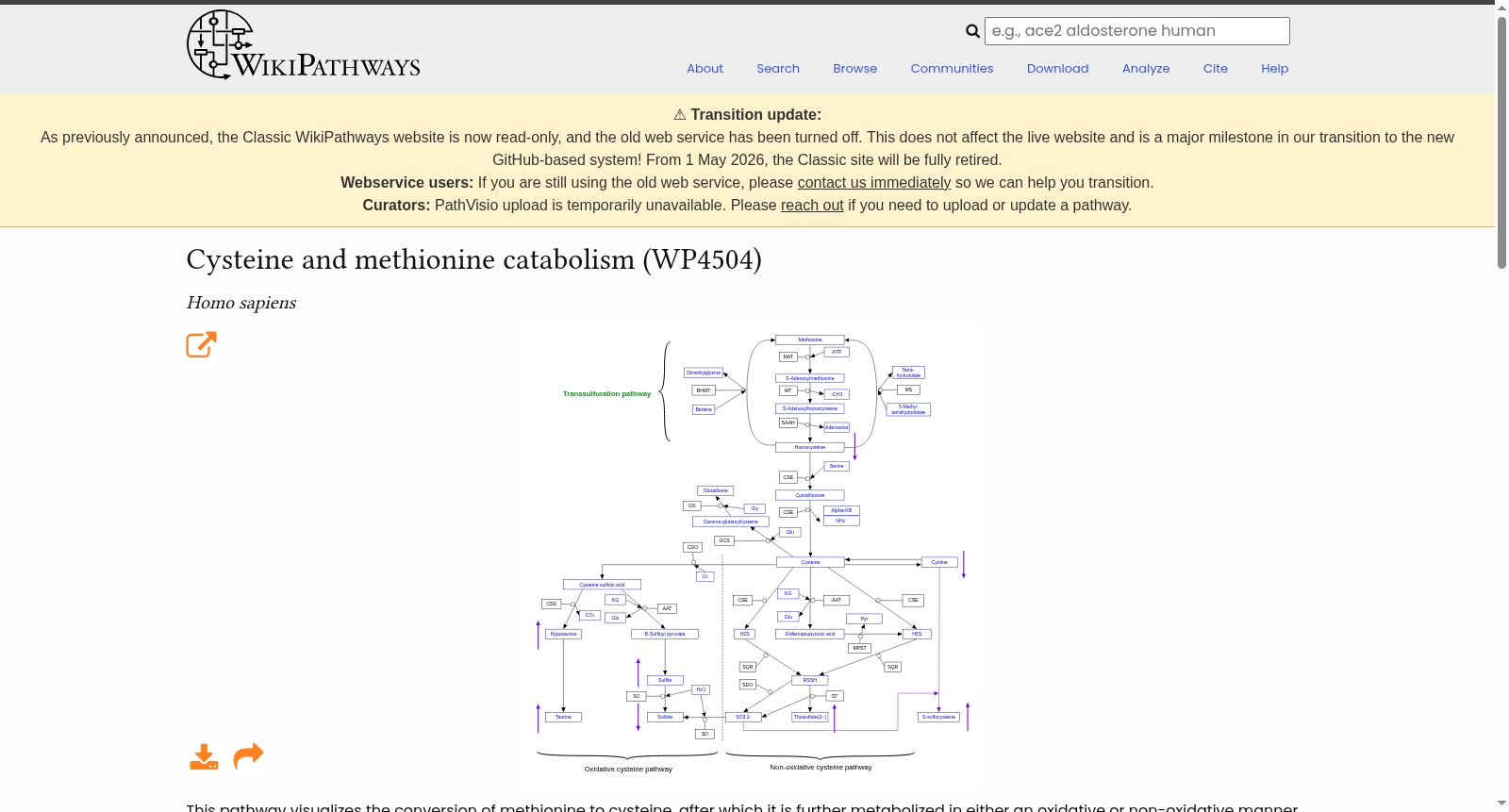Image resolution: width=1509 pixels, height=812 pixels.
Task: Select the GS enzyme node
Action: click(x=692, y=505)
